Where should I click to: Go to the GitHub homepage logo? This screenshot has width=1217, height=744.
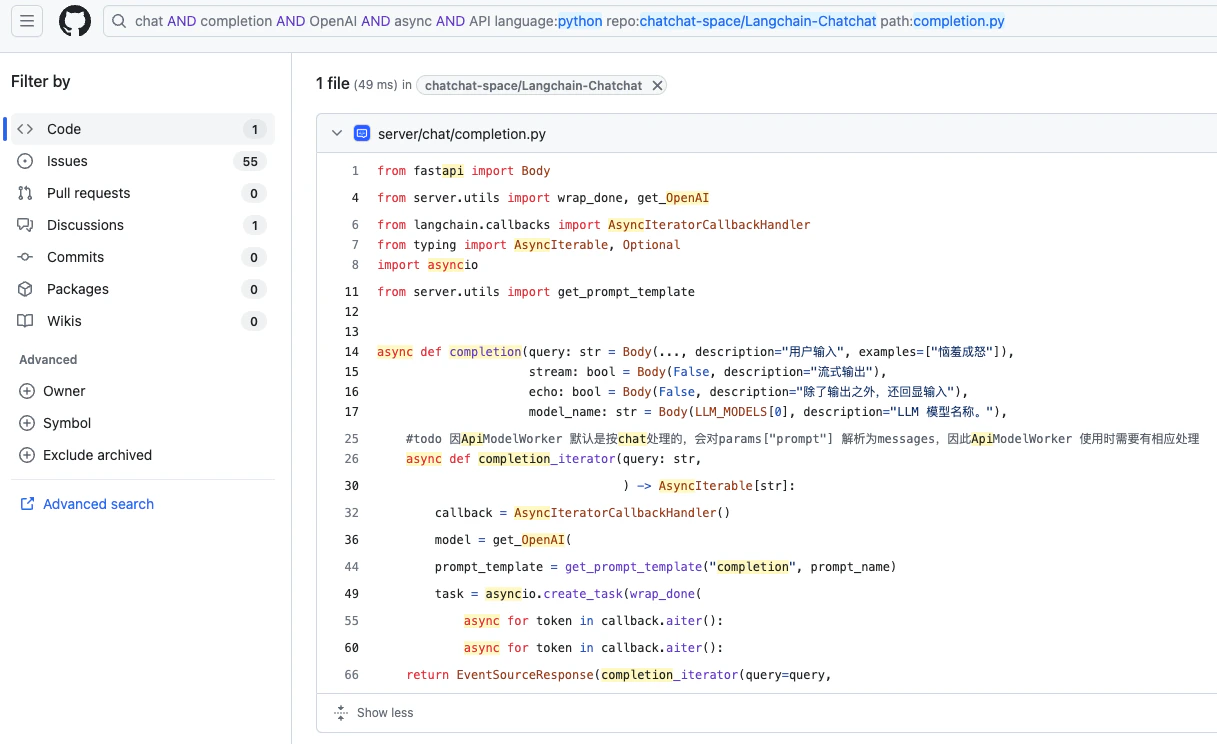click(75, 21)
